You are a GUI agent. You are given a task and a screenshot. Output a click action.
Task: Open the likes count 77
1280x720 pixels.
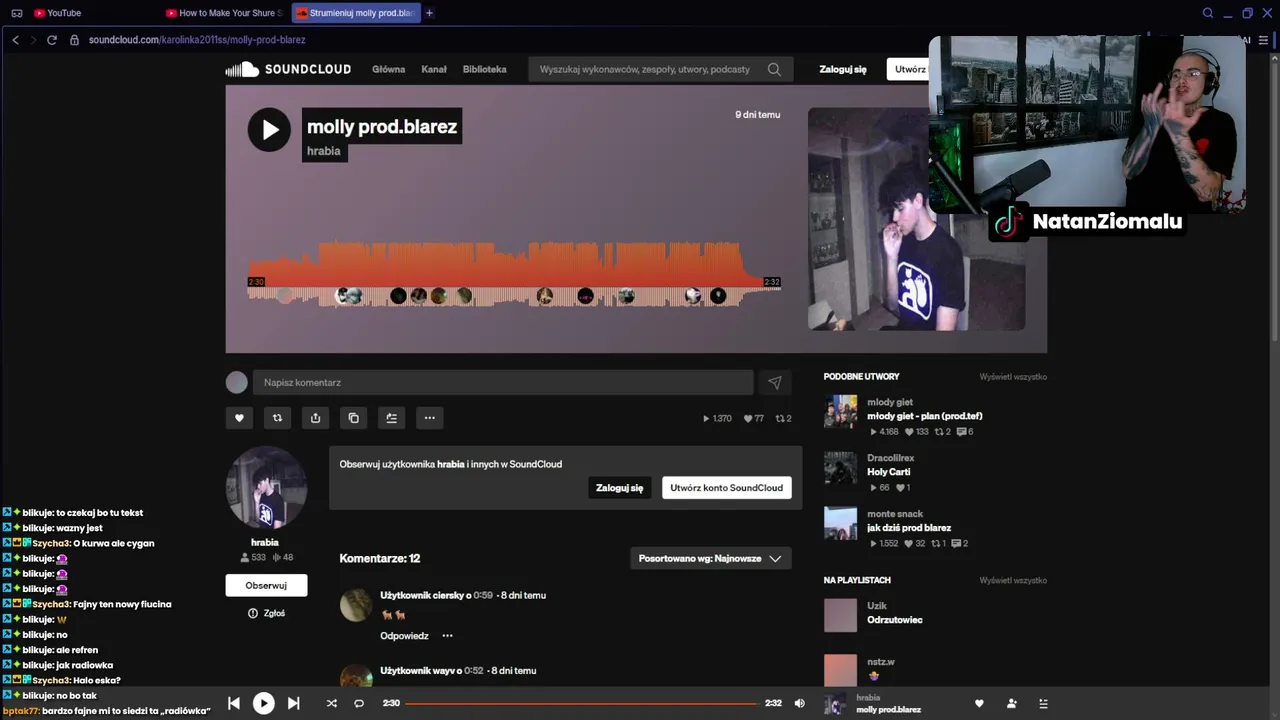click(754, 418)
